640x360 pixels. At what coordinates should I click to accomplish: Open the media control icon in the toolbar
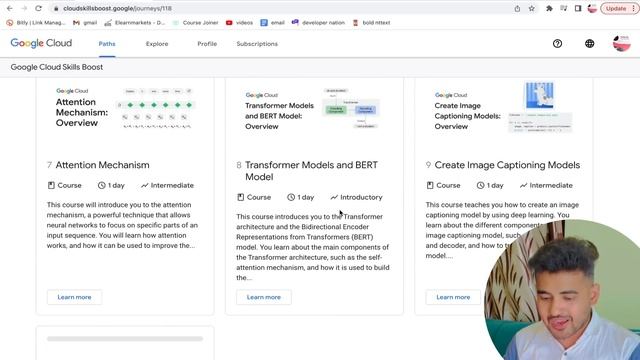[x=564, y=8]
